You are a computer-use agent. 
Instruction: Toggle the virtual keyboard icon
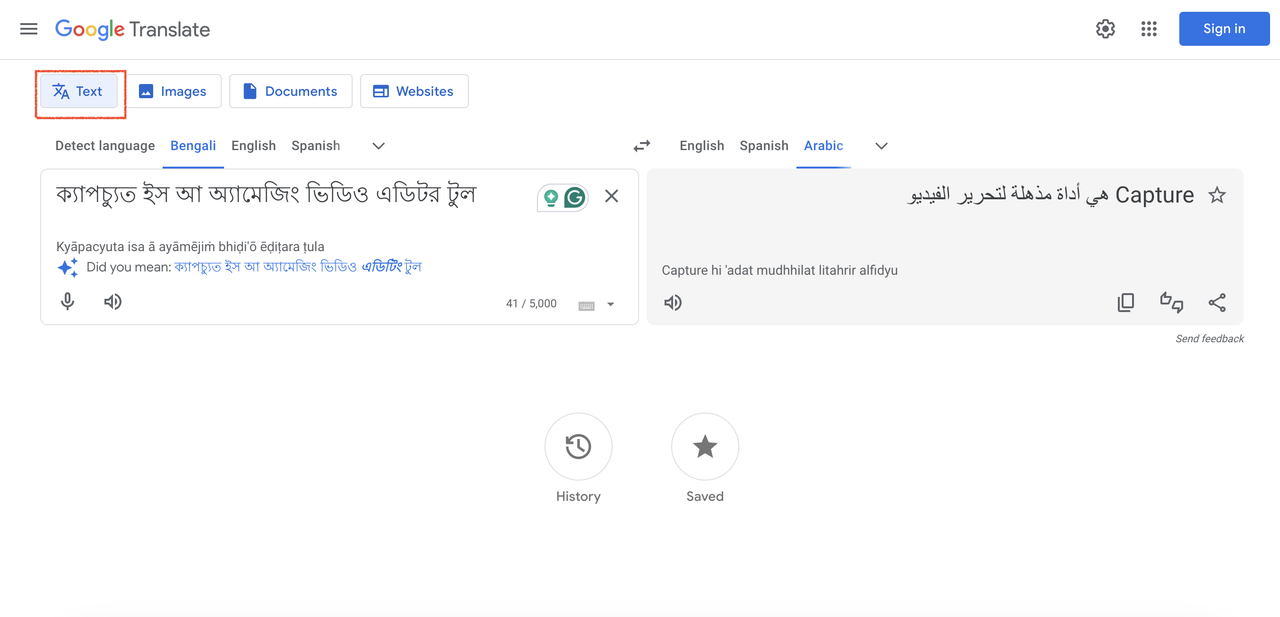pyautogui.click(x=587, y=305)
